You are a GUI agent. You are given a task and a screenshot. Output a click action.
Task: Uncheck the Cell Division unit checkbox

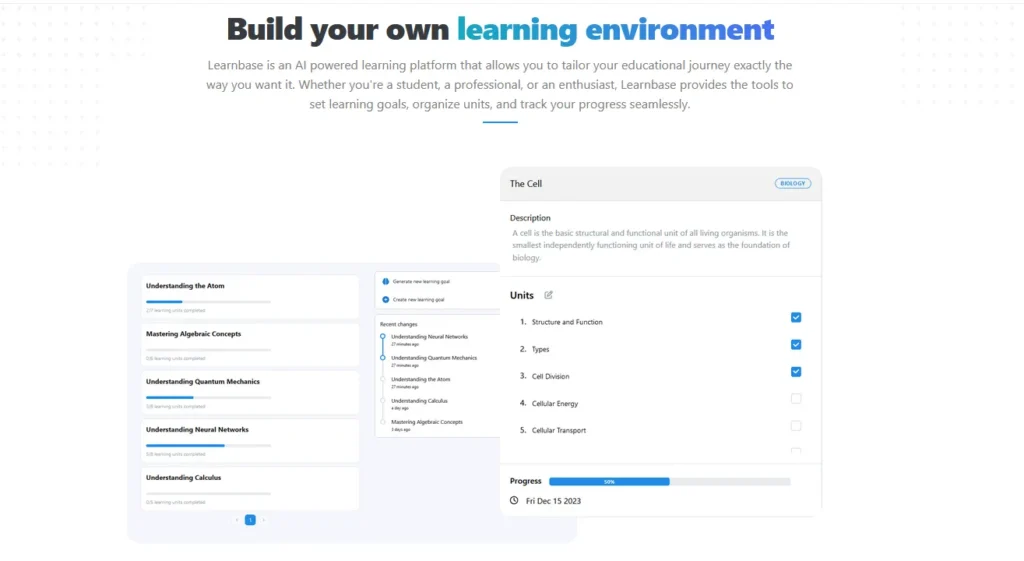(x=795, y=372)
